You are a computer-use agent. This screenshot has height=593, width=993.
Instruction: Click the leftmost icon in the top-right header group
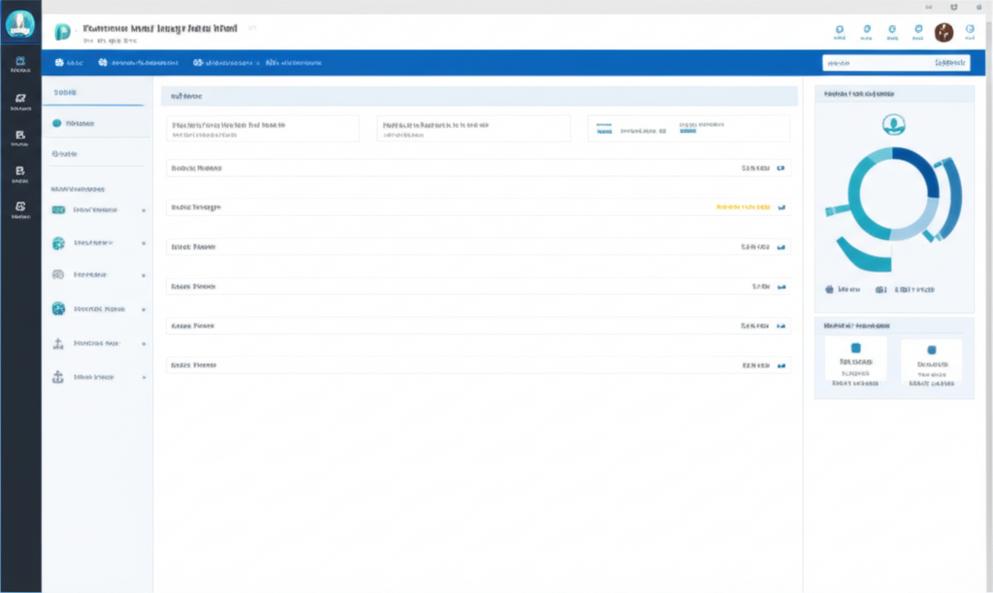click(x=838, y=31)
